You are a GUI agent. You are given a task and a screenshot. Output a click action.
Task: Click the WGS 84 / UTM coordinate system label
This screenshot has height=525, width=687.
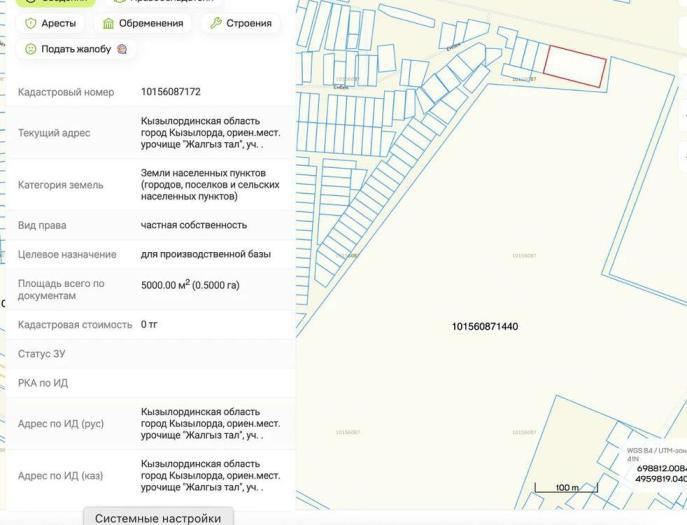pyautogui.click(x=655, y=452)
